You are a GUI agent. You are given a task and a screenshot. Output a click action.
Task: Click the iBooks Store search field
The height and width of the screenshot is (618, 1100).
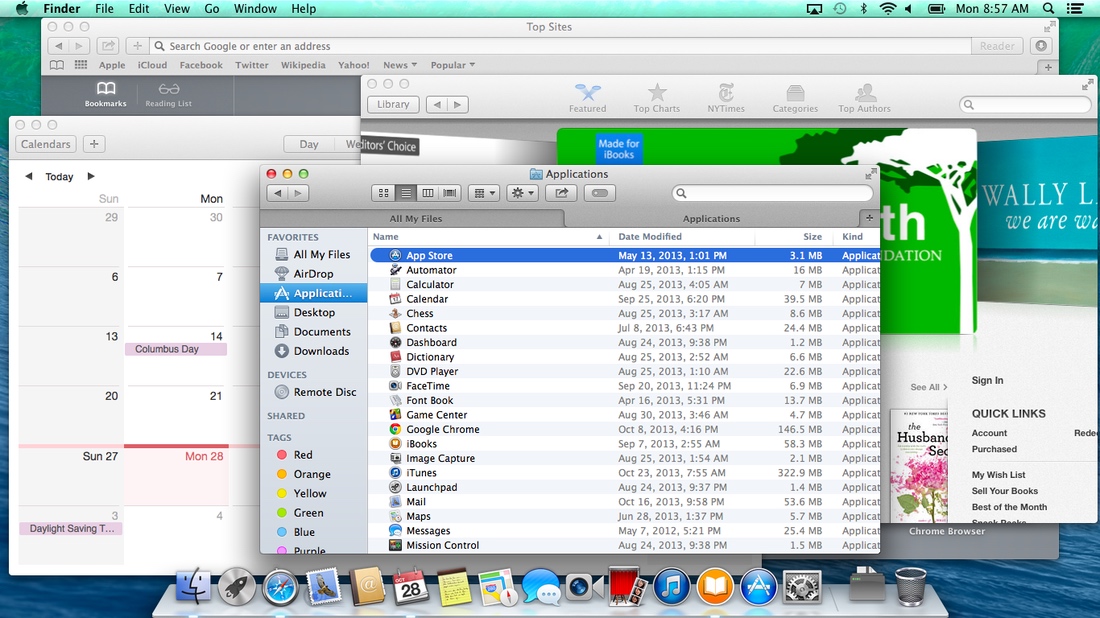pyautogui.click(x=1025, y=105)
